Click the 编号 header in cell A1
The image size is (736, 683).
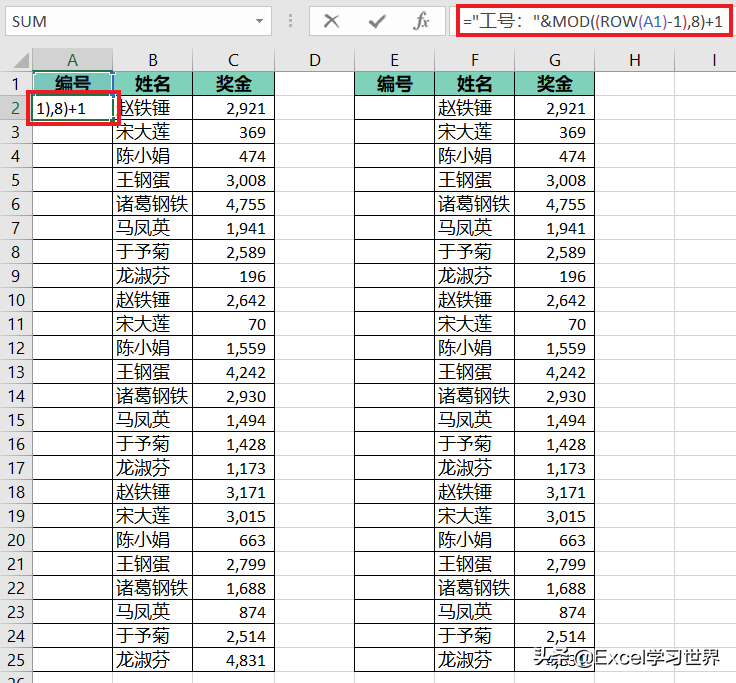pyautogui.click(x=73, y=84)
